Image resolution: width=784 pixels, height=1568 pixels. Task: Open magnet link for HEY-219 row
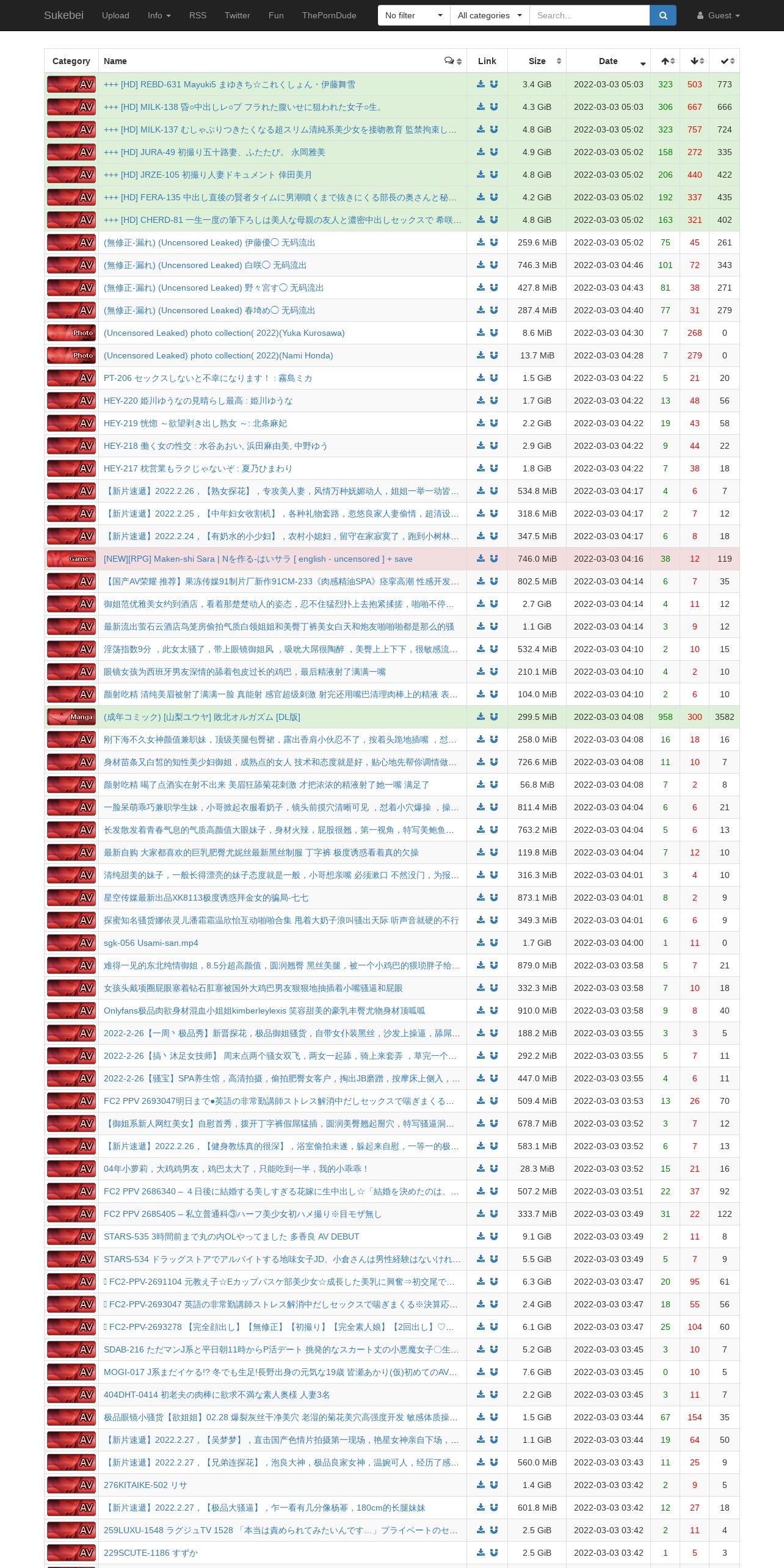(x=494, y=423)
